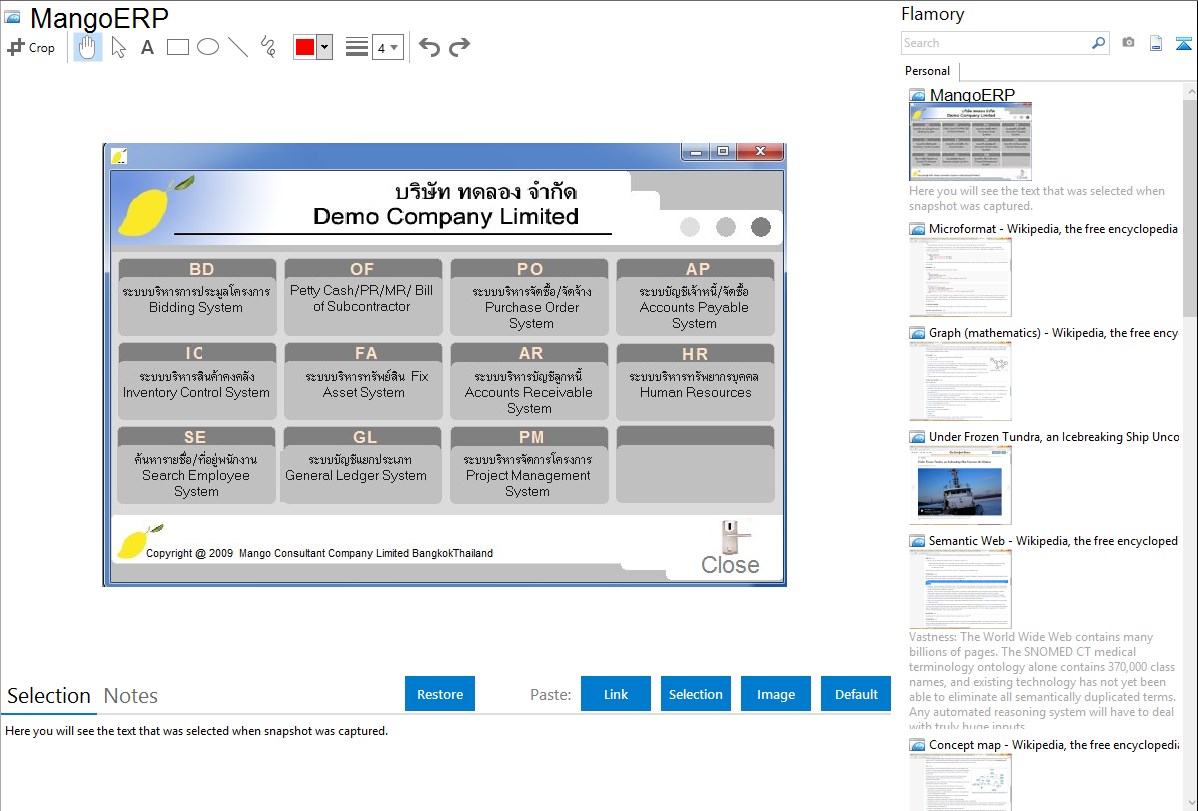Click the red color swatch
Screen dimensions: 1198x811
coord(305,47)
